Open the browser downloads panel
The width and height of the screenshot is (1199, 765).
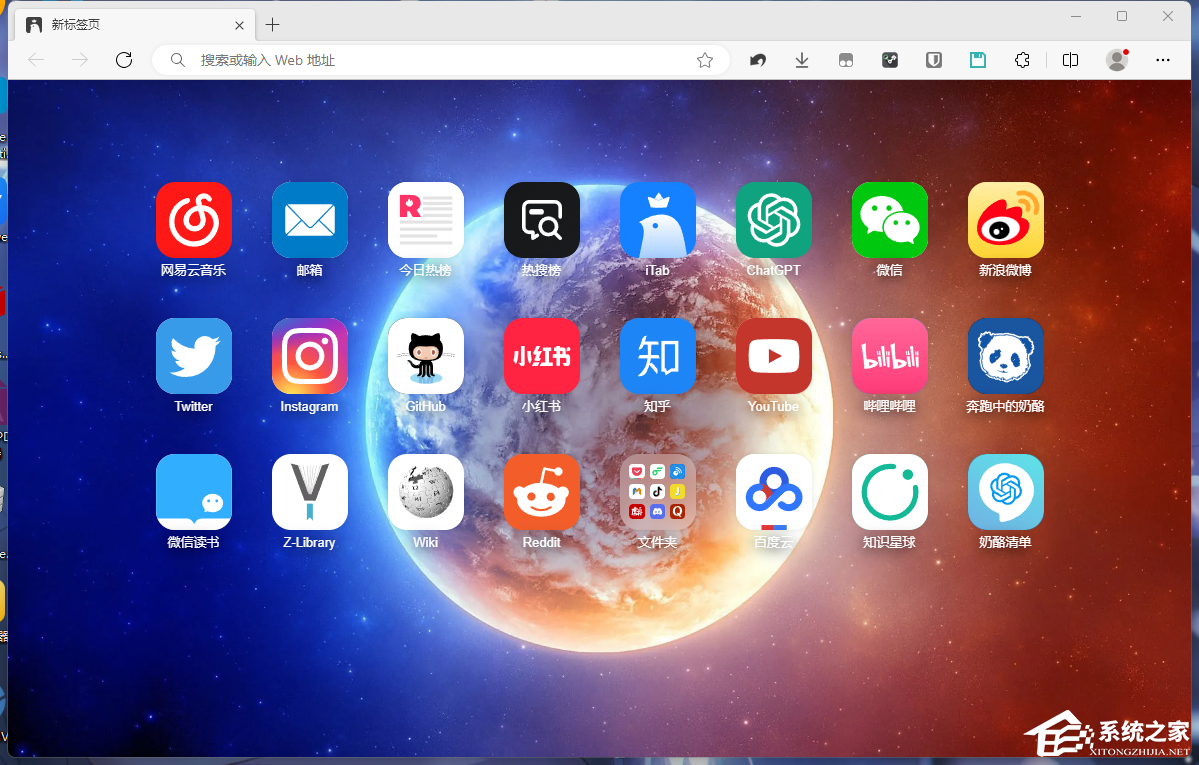[x=801, y=60]
